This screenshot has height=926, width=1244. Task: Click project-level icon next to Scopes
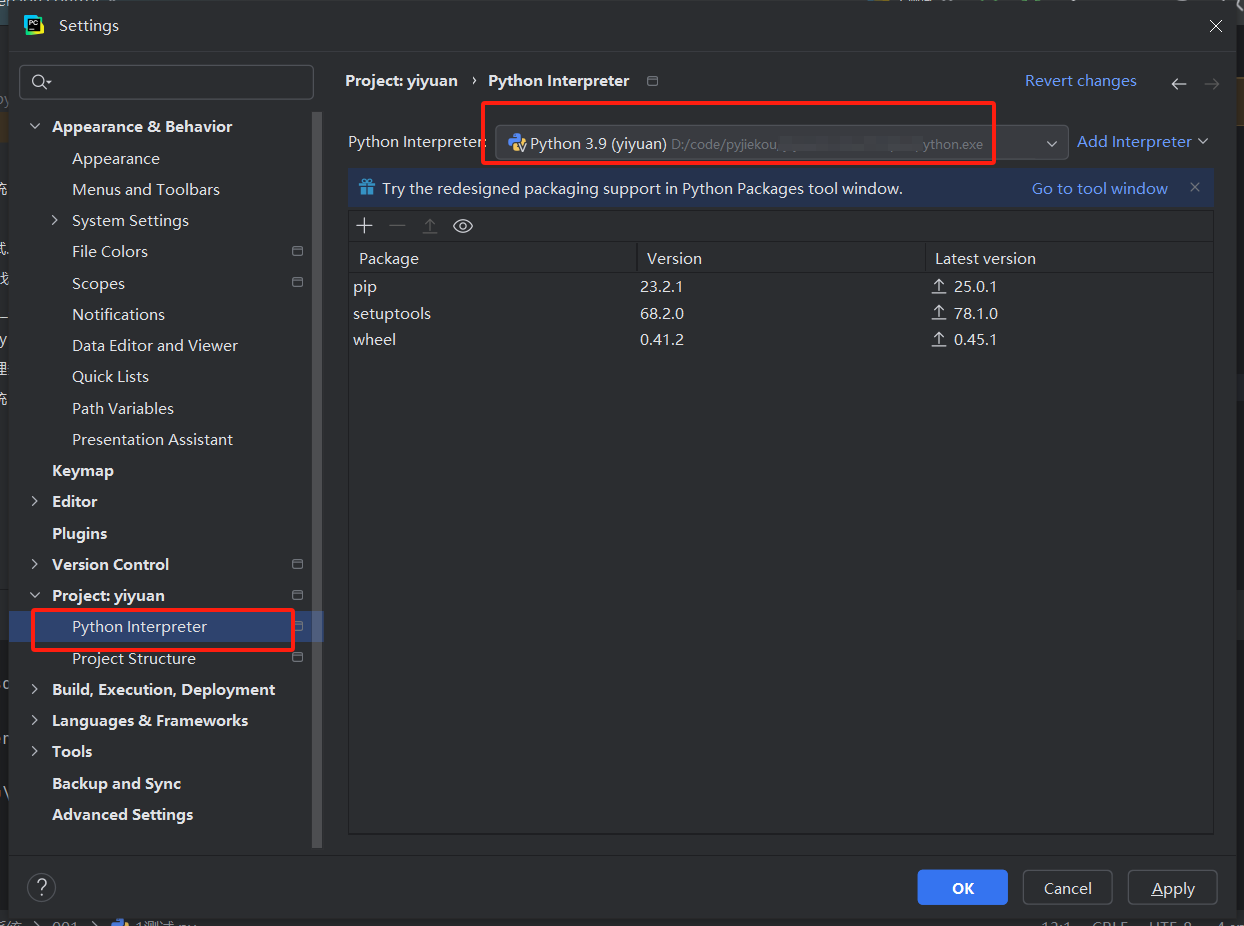click(x=297, y=282)
